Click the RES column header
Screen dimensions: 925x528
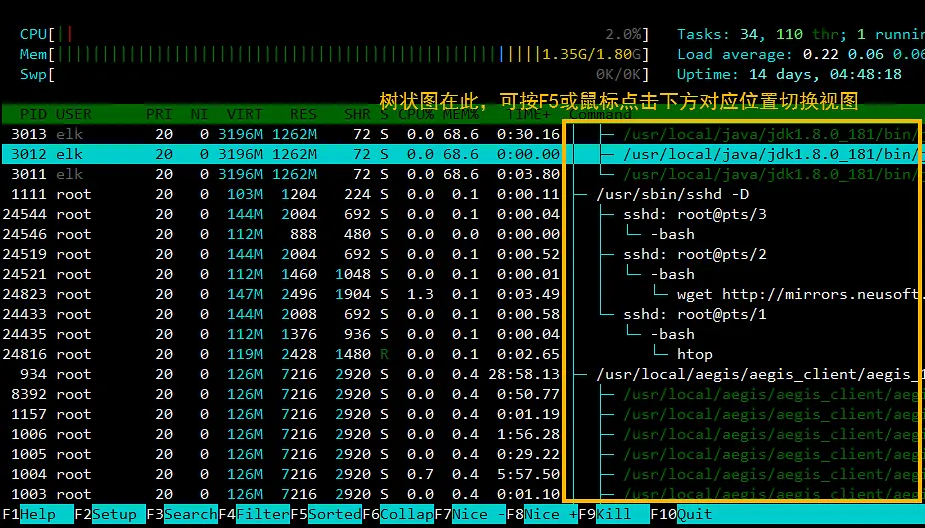pyautogui.click(x=303, y=115)
